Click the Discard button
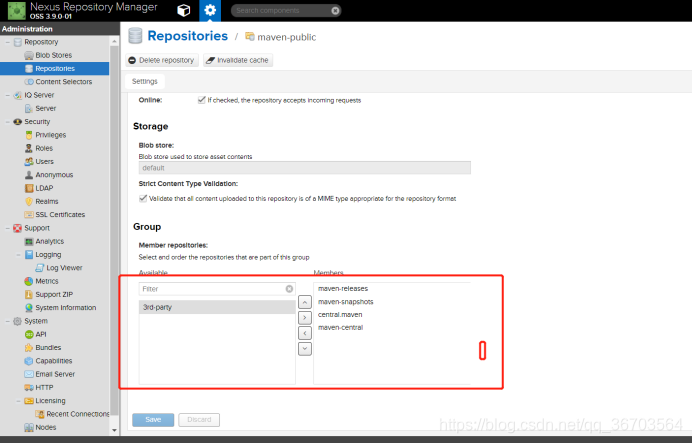 pyautogui.click(x=199, y=420)
